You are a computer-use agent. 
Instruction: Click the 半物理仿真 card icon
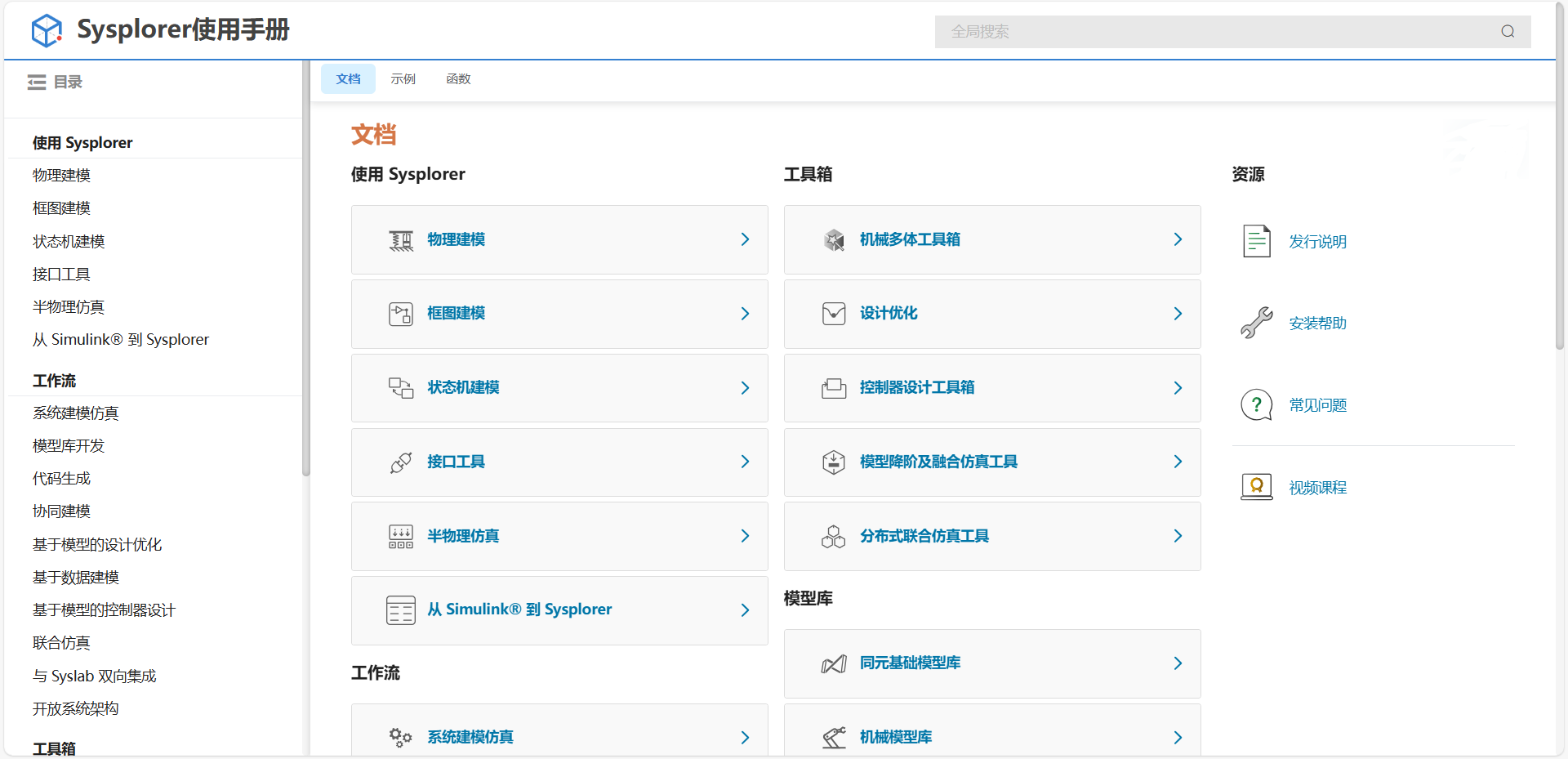[x=401, y=536]
